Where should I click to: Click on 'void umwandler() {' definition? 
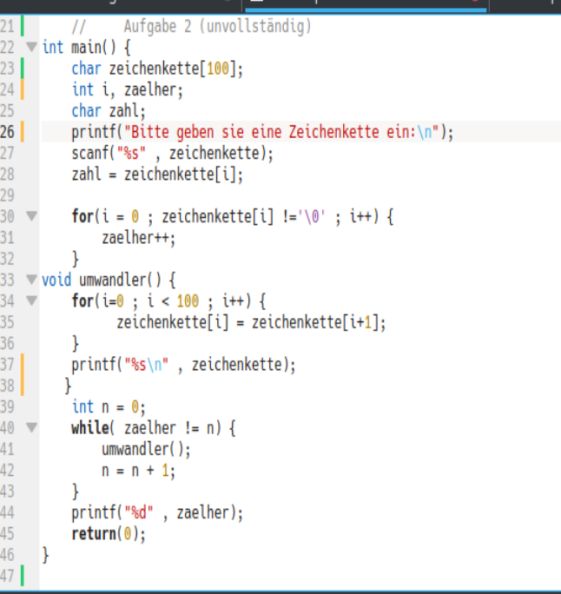(109, 280)
